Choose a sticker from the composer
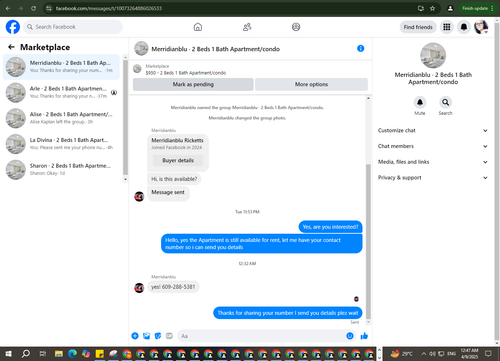The width and height of the screenshot is (500, 361). [158, 336]
